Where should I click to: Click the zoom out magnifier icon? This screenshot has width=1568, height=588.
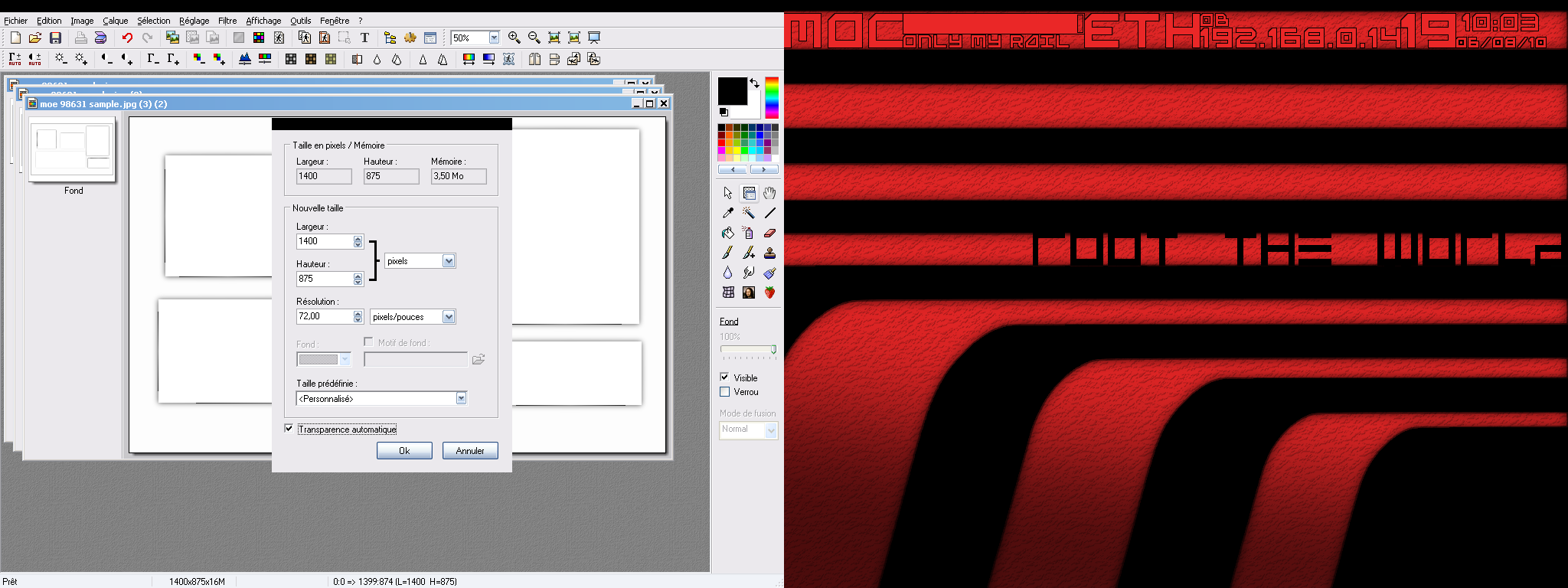tap(534, 38)
